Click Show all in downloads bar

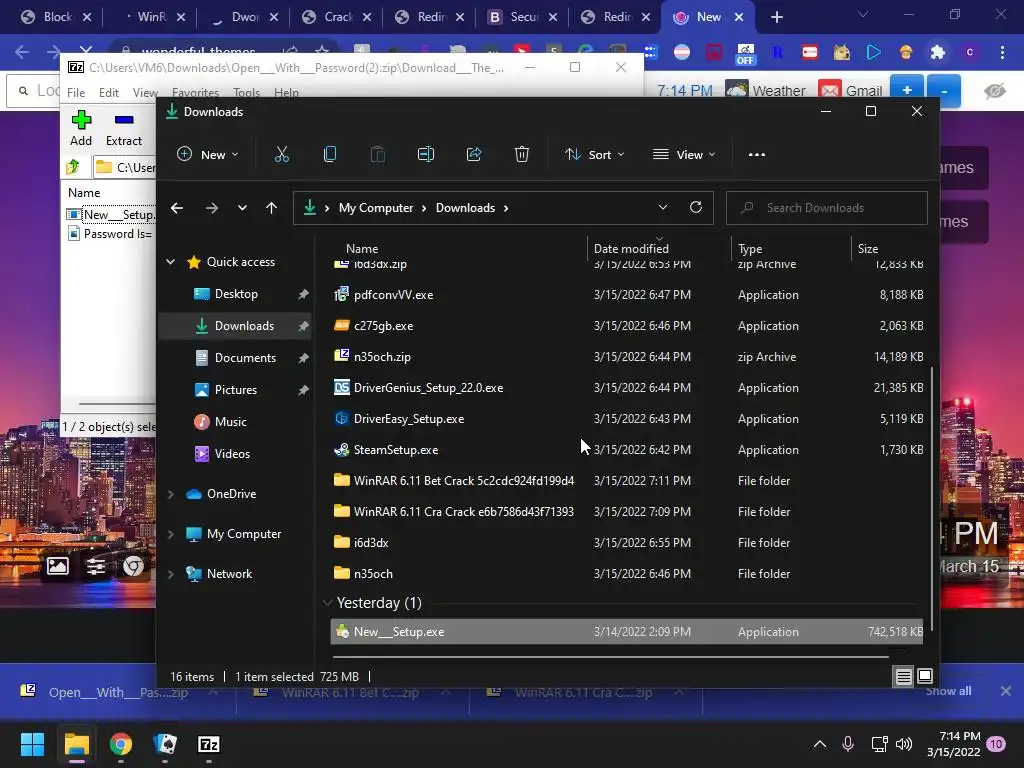[948, 691]
